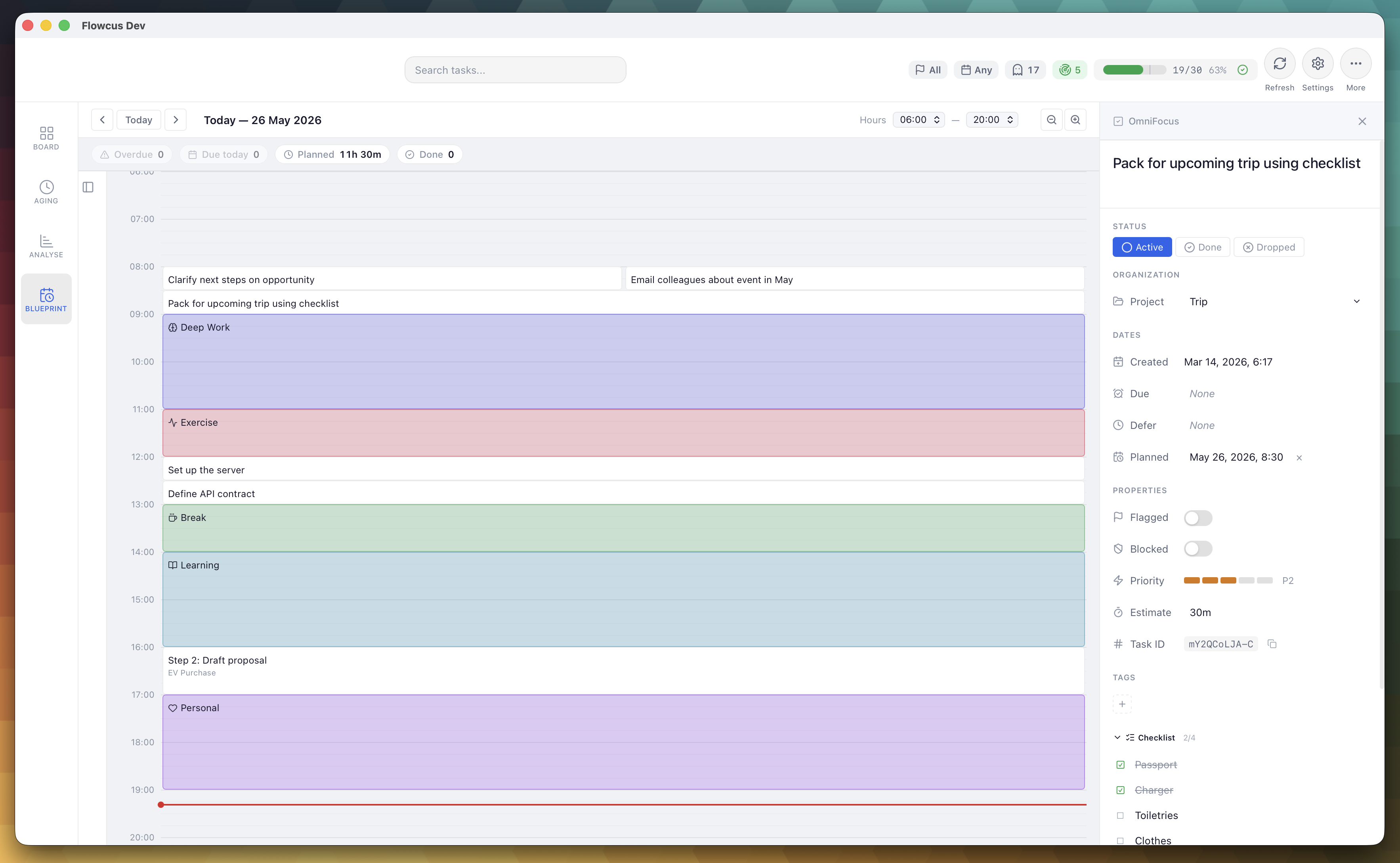The height and width of the screenshot is (863, 1400).
Task: Click the green target 5 badge
Action: click(1070, 70)
